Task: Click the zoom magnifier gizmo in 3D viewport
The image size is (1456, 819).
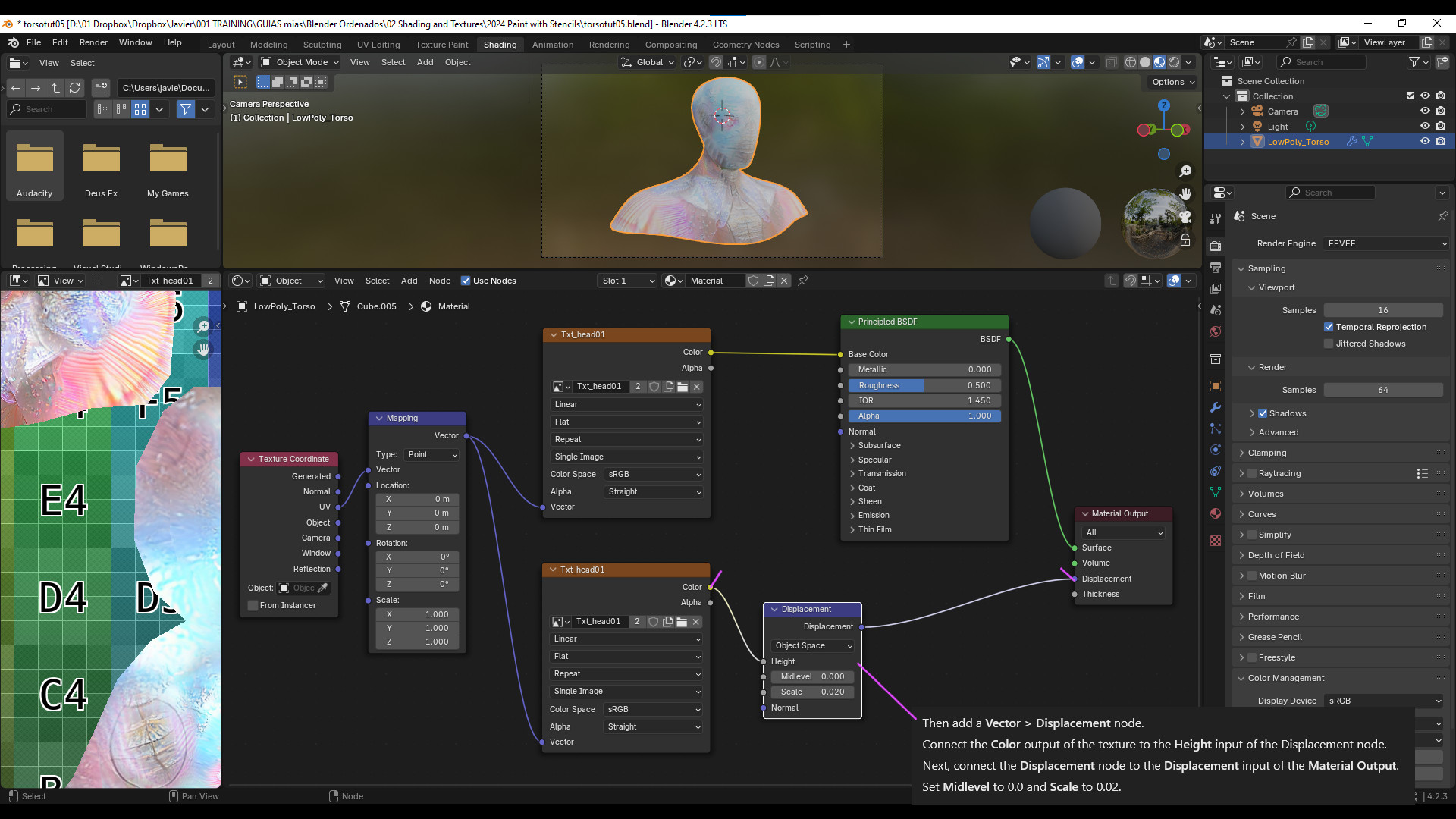Action: click(1185, 171)
